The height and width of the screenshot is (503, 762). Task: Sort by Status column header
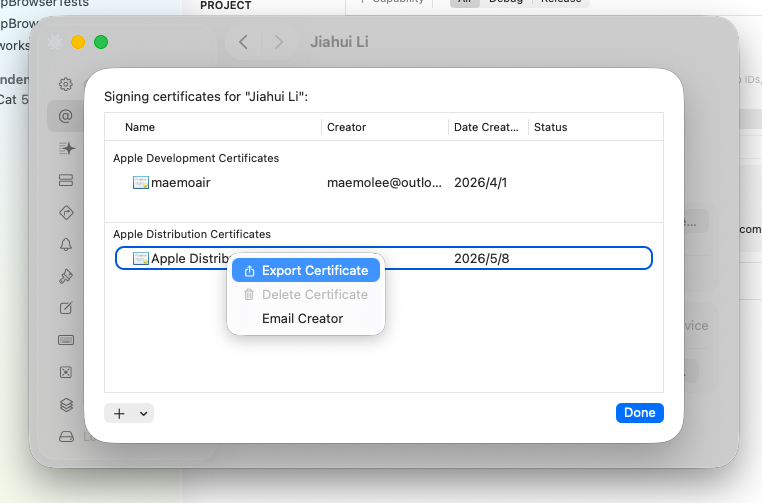point(550,127)
